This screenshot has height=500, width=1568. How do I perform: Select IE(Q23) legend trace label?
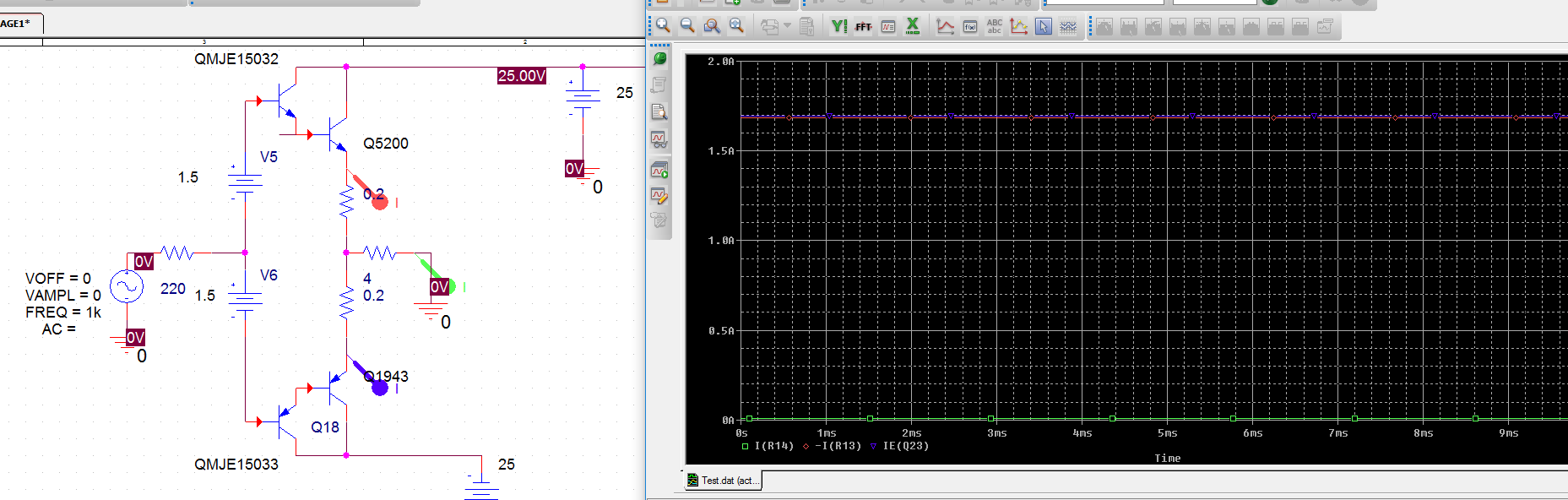click(906, 446)
